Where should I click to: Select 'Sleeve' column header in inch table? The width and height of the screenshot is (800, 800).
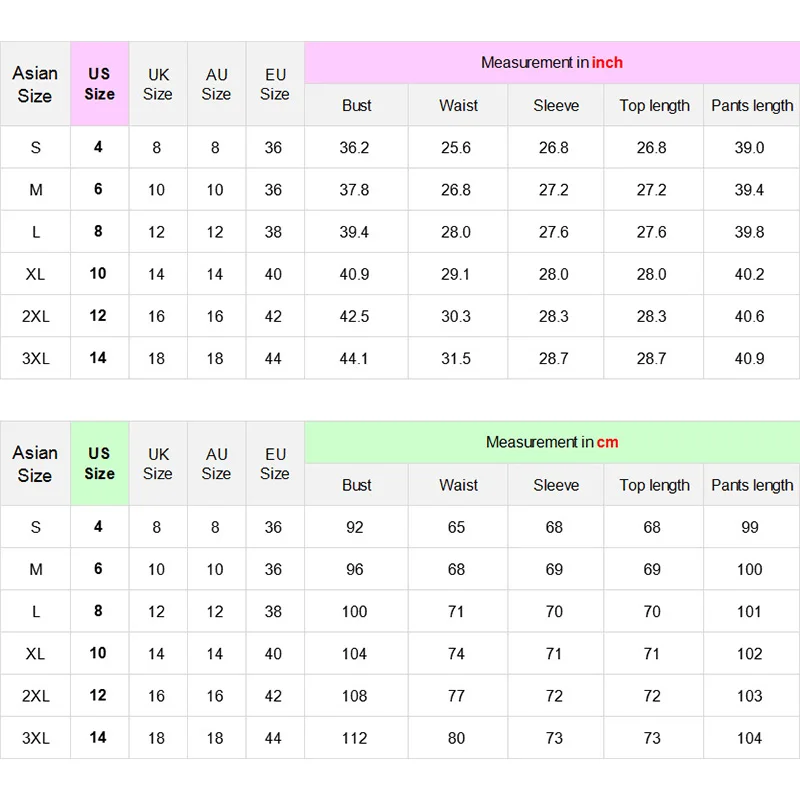click(556, 105)
